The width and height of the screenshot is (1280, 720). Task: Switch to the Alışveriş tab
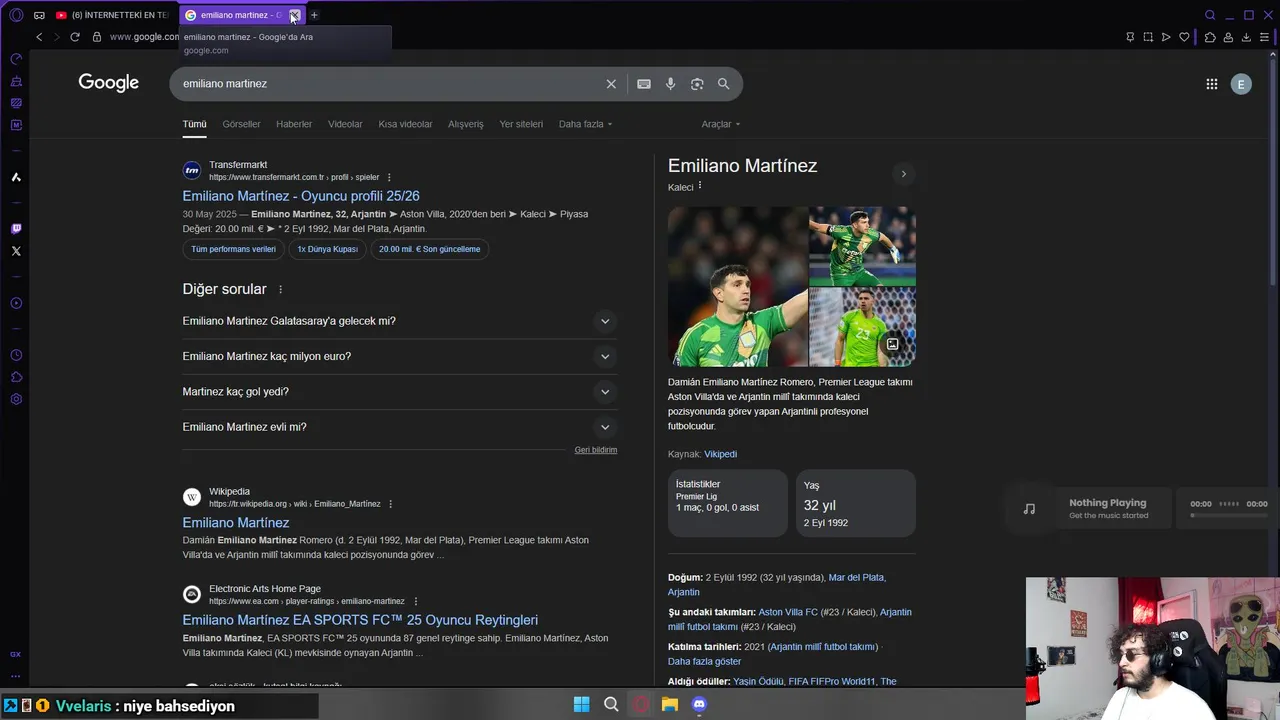click(465, 124)
